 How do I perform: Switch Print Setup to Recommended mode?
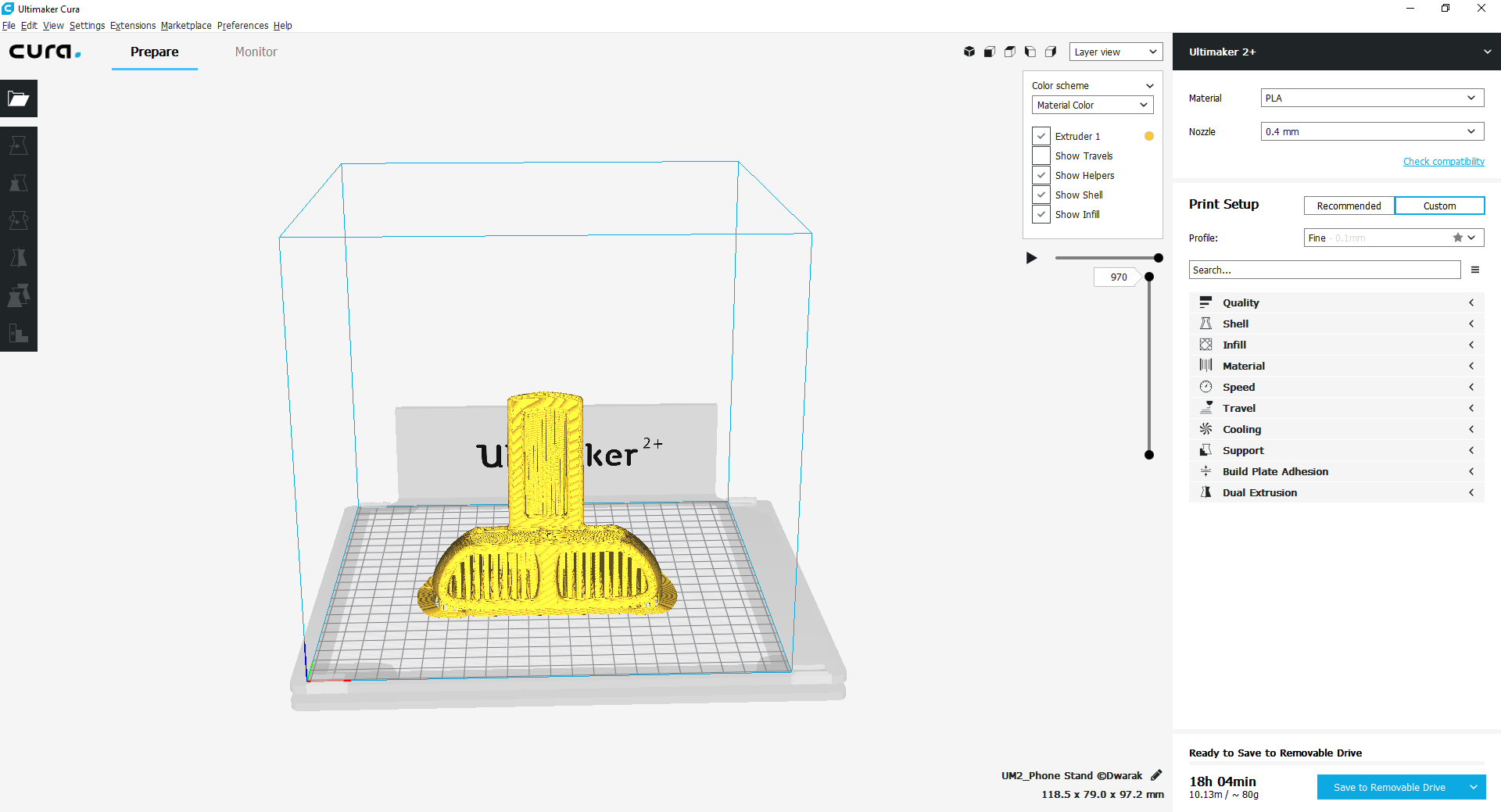1349,206
